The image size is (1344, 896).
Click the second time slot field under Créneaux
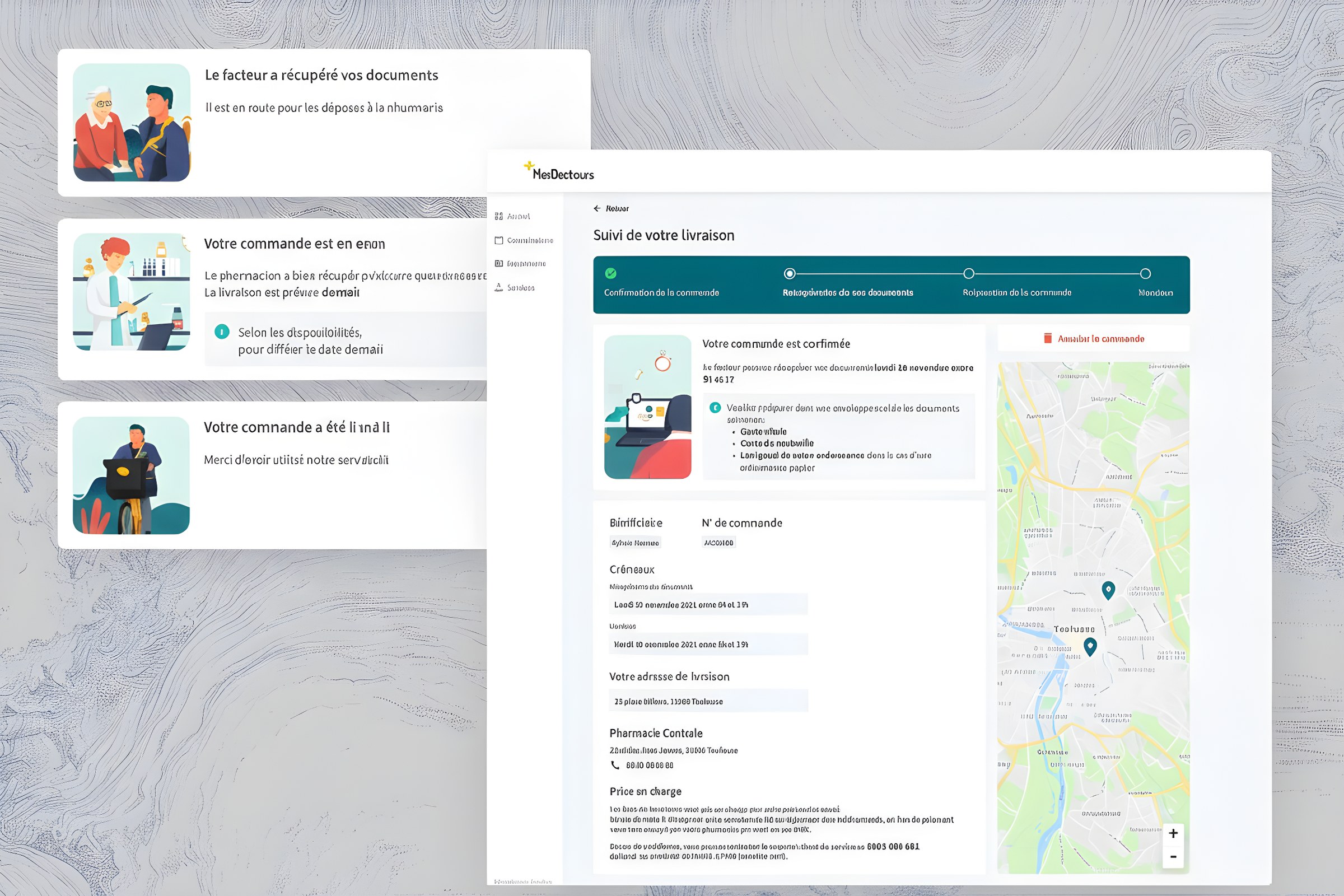tap(708, 644)
